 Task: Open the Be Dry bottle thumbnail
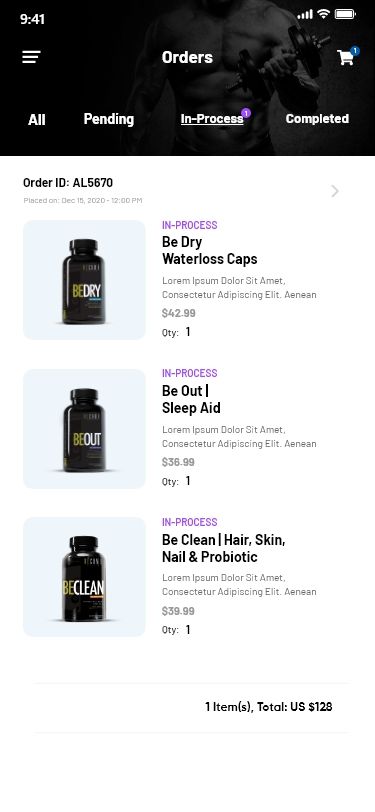click(84, 280)
